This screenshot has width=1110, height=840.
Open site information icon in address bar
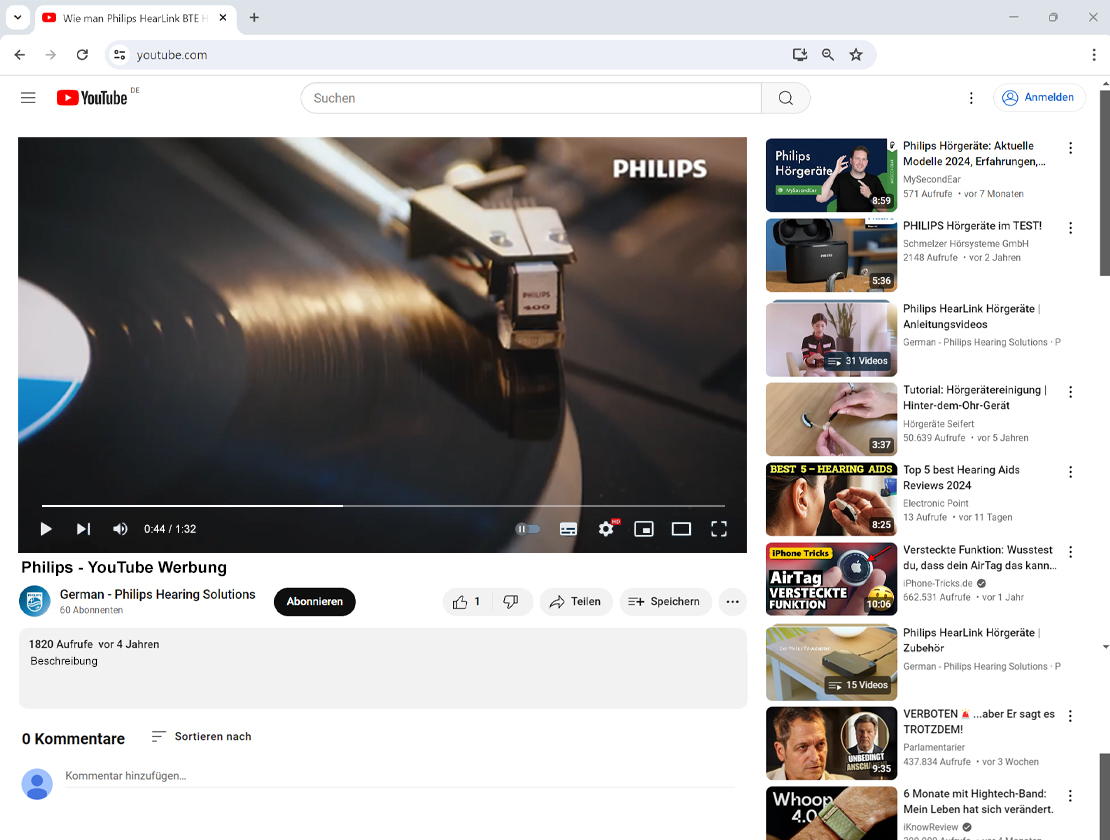tap(120, 54)
